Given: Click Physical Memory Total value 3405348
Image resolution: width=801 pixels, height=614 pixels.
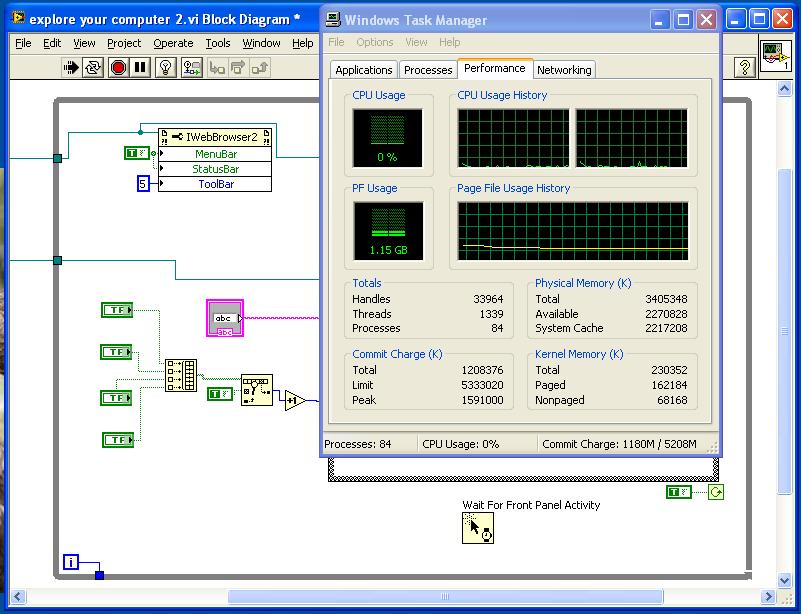Looking at the screenshot, I should coord(666,299).
